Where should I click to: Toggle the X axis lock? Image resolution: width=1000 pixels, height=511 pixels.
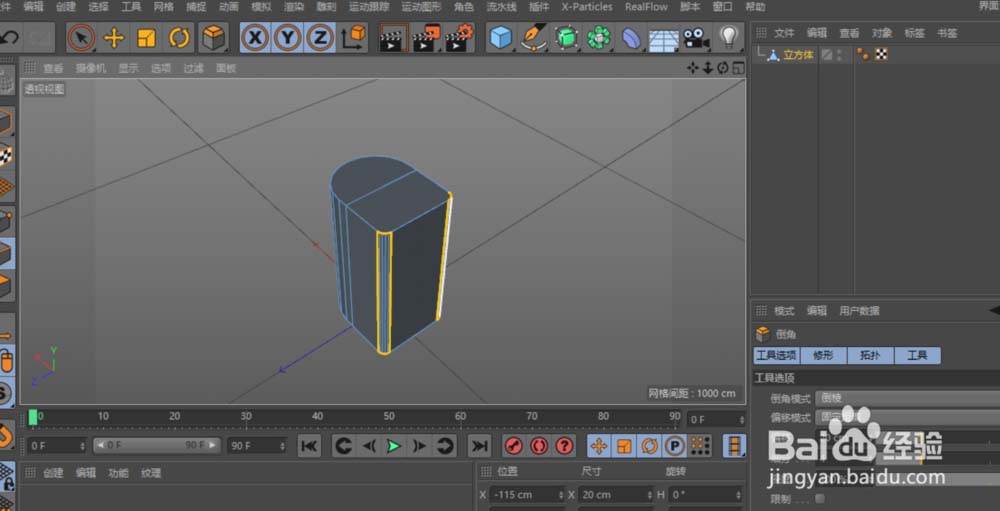coord(256,38)
